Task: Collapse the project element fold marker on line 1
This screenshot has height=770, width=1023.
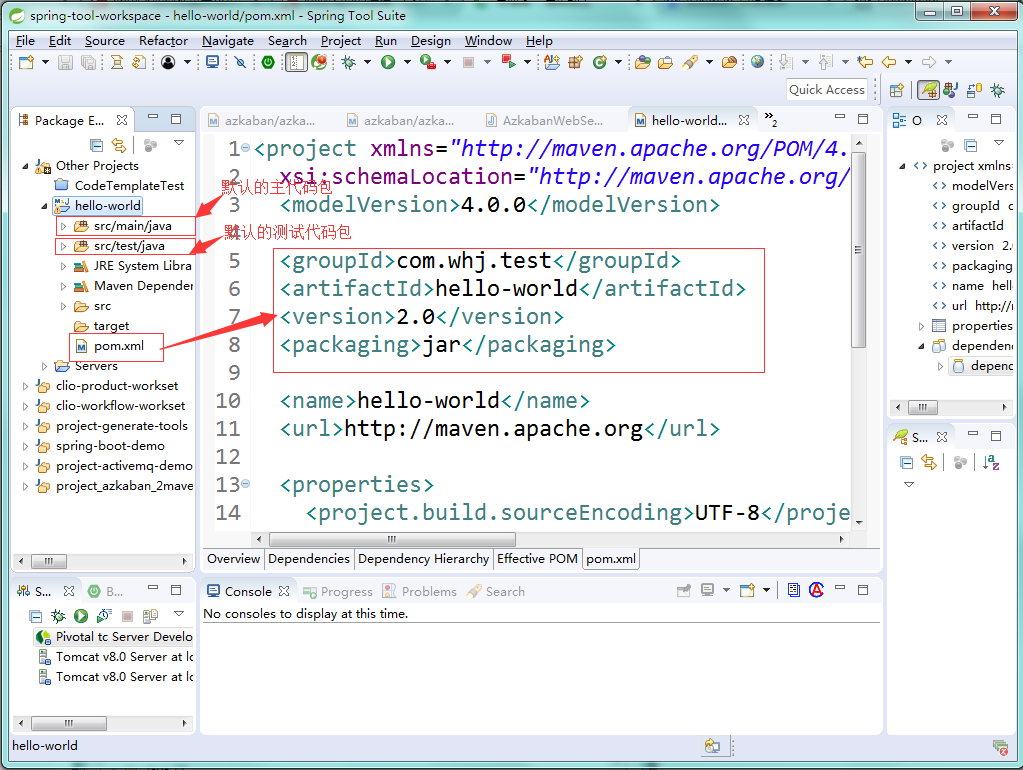Action: click(x=245, y=148)
